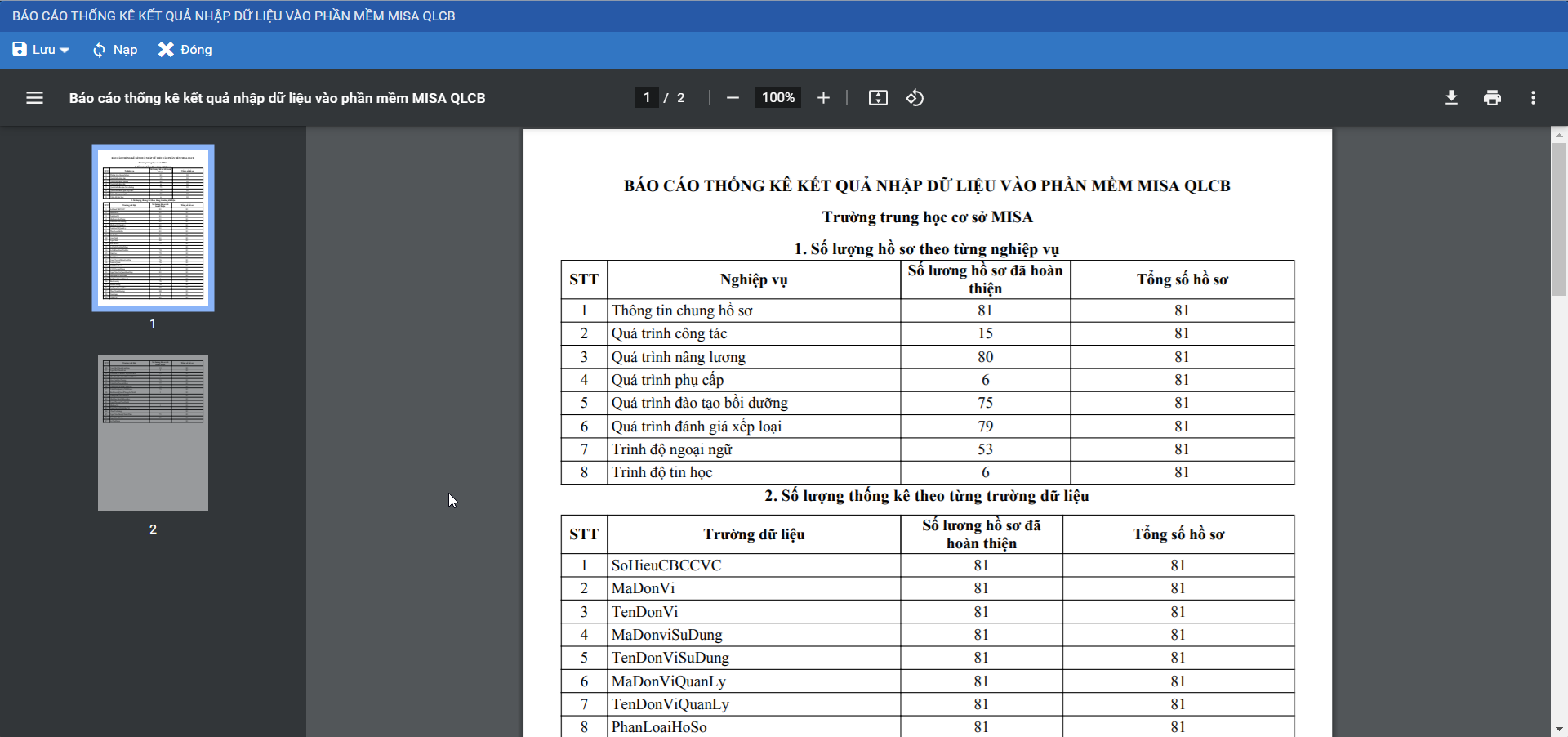Print the report using printer icon

point(1492,98)
